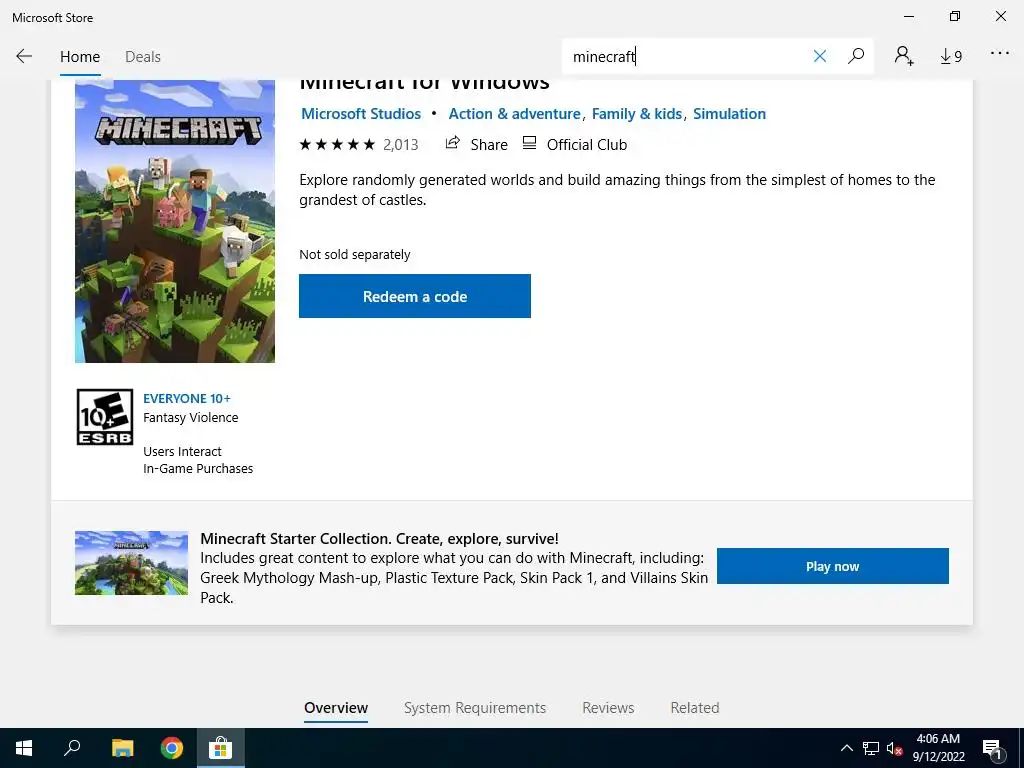This screenshot has height=768, width=1024.
Task: Open Microsoft Studios publisher link
Action: (361, 114)
